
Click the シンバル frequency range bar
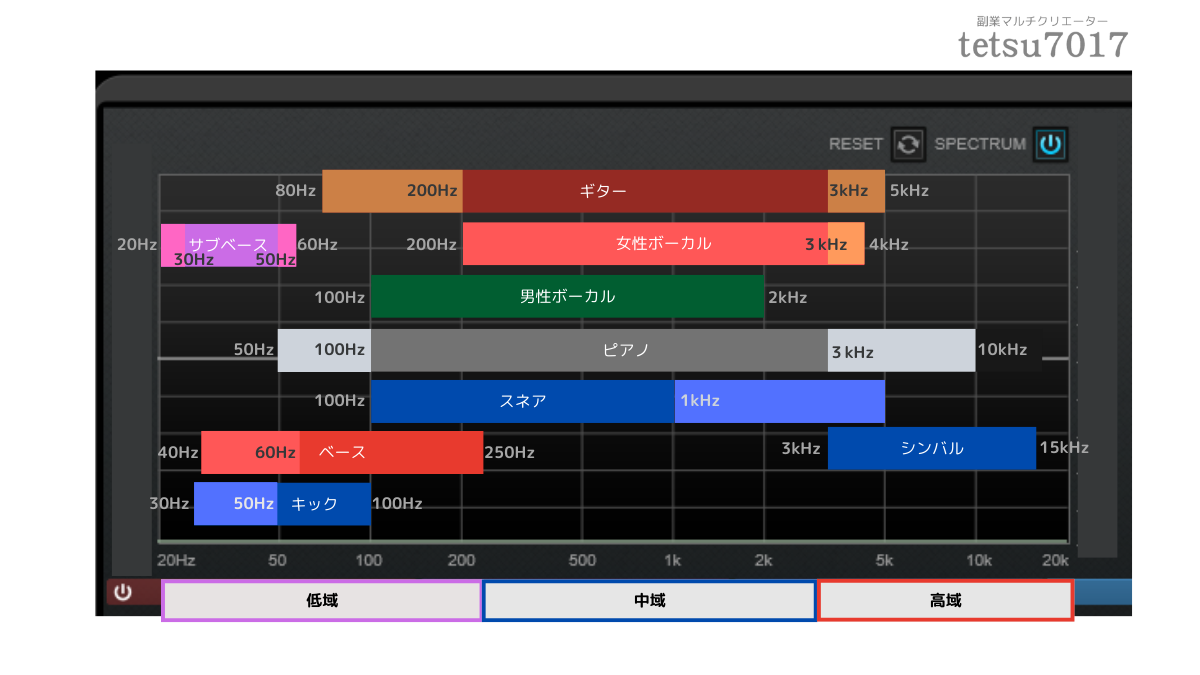pyautogui.click(x=931, y=448)
